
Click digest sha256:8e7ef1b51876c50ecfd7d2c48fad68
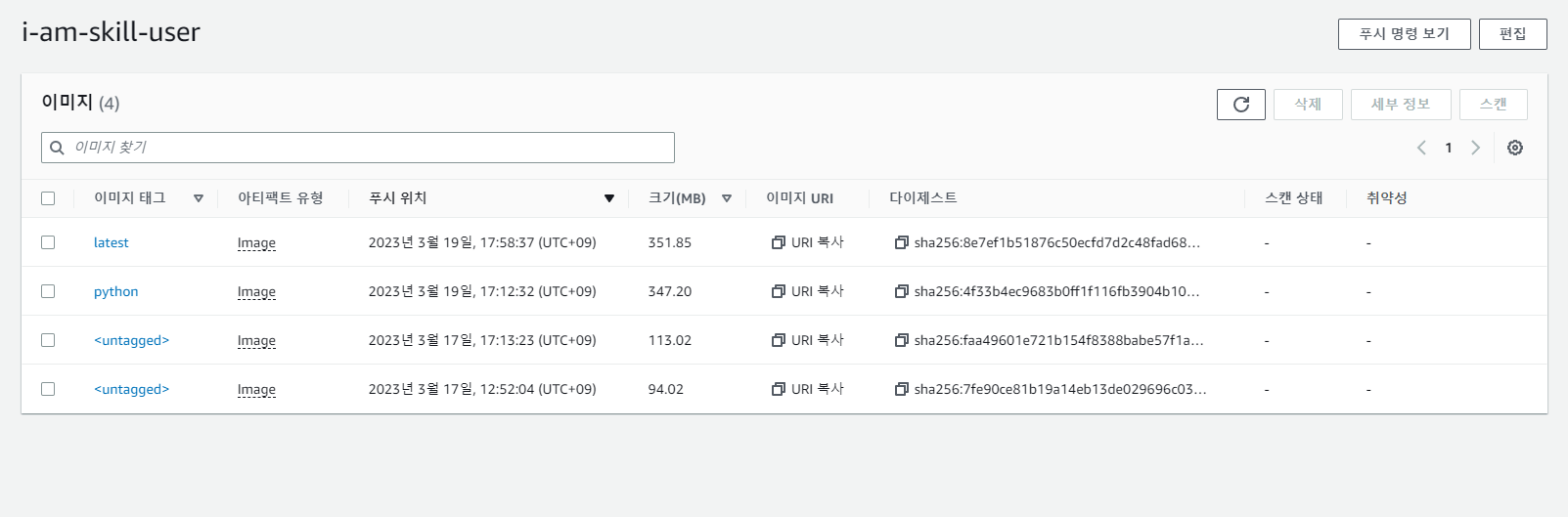(x=1057, y=242)
